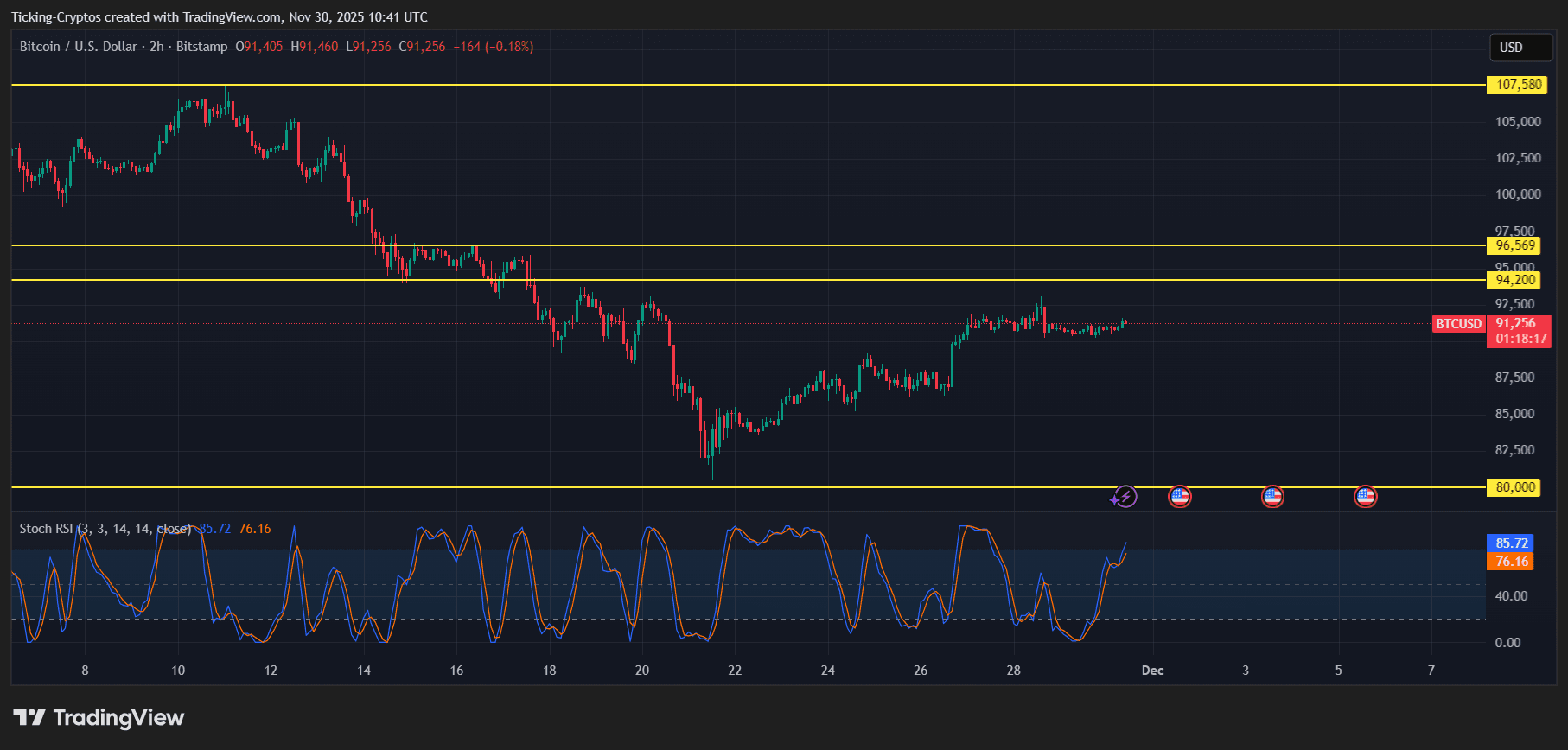Click the red 91,256 current price label
Viewport: 1568px width, 750px height.
click(1517, 324)
